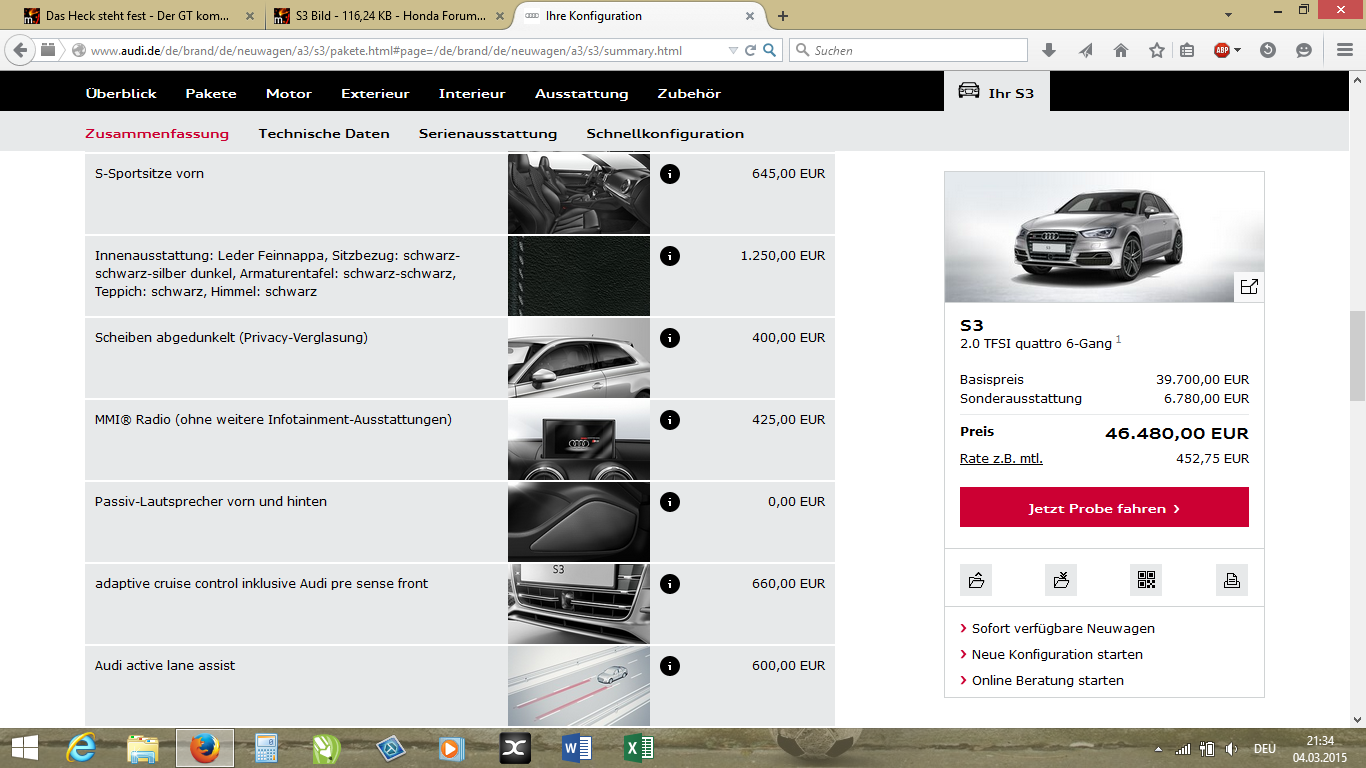Screen dimensions: 1366x768
Task: Click the load configuration folder icon
Action: (x=1061, y=580)
